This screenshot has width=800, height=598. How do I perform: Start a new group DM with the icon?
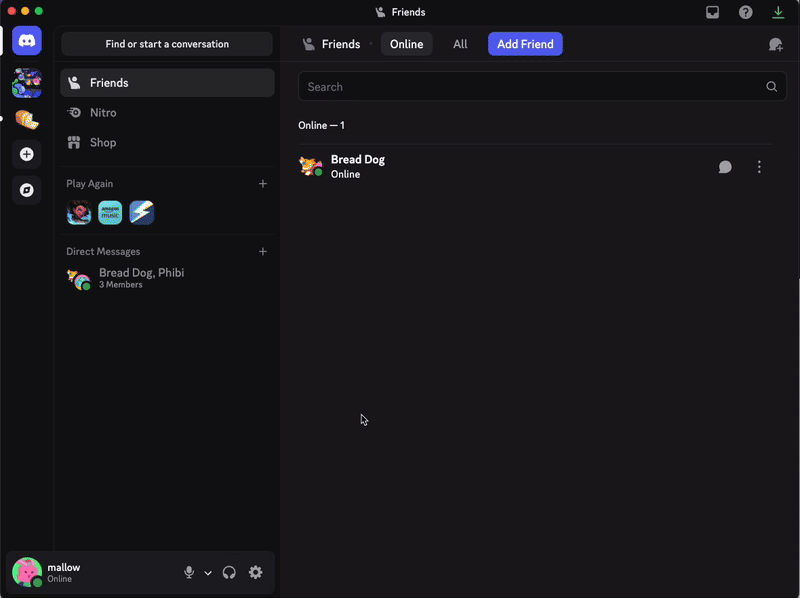pos(774,44)
